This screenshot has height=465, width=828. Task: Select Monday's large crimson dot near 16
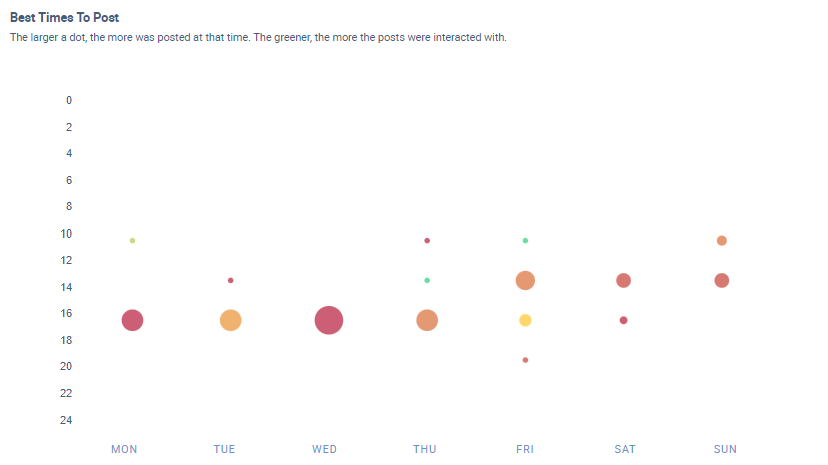coord(132,320)
